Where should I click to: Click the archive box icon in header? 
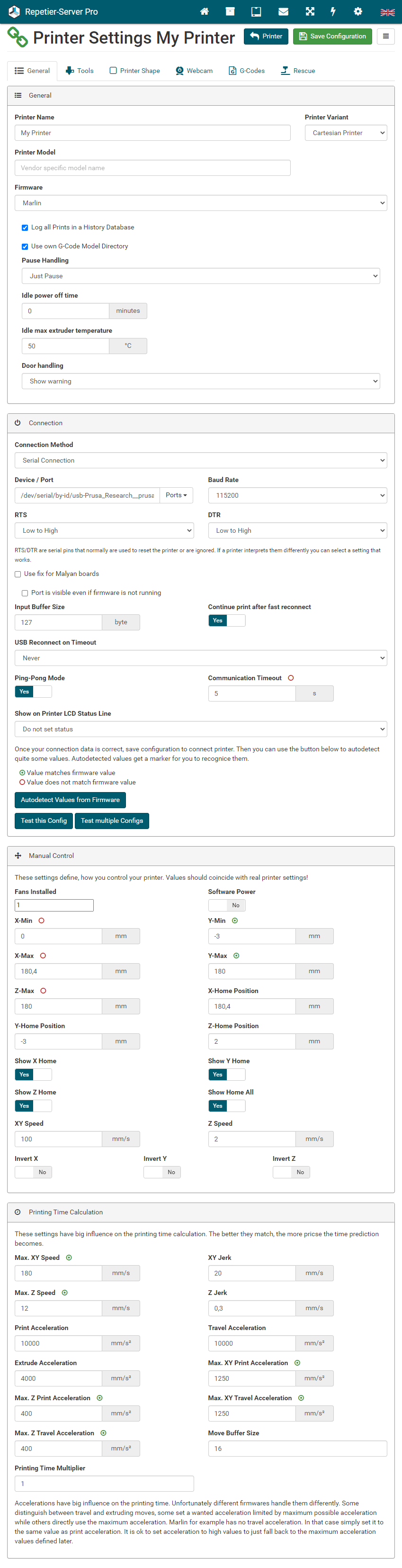tap(230, 11)
